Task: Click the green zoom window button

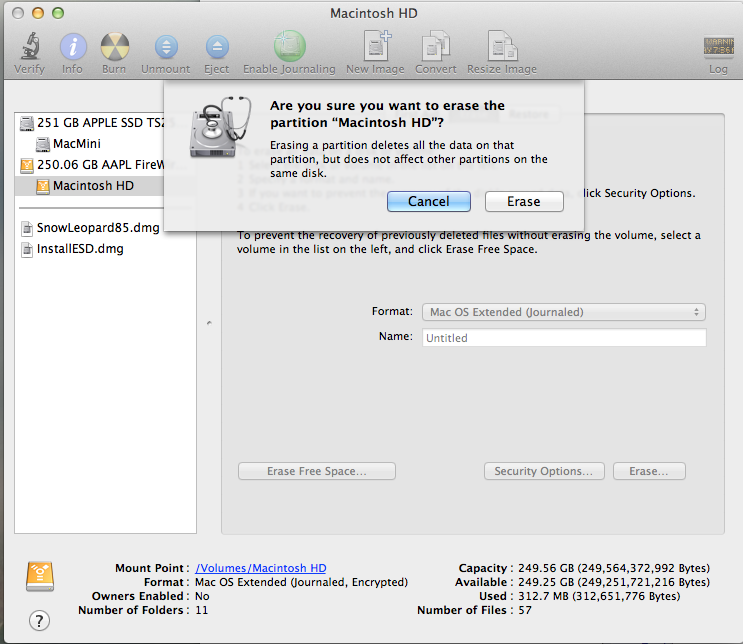Action: coord(58,13)
